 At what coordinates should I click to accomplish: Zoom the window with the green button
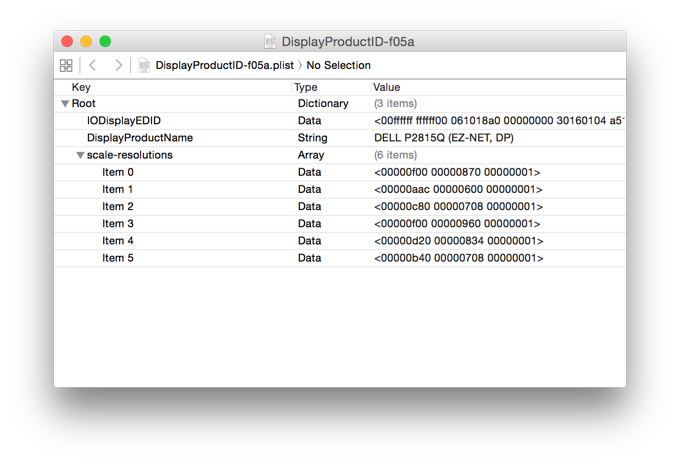click(105, 41)
